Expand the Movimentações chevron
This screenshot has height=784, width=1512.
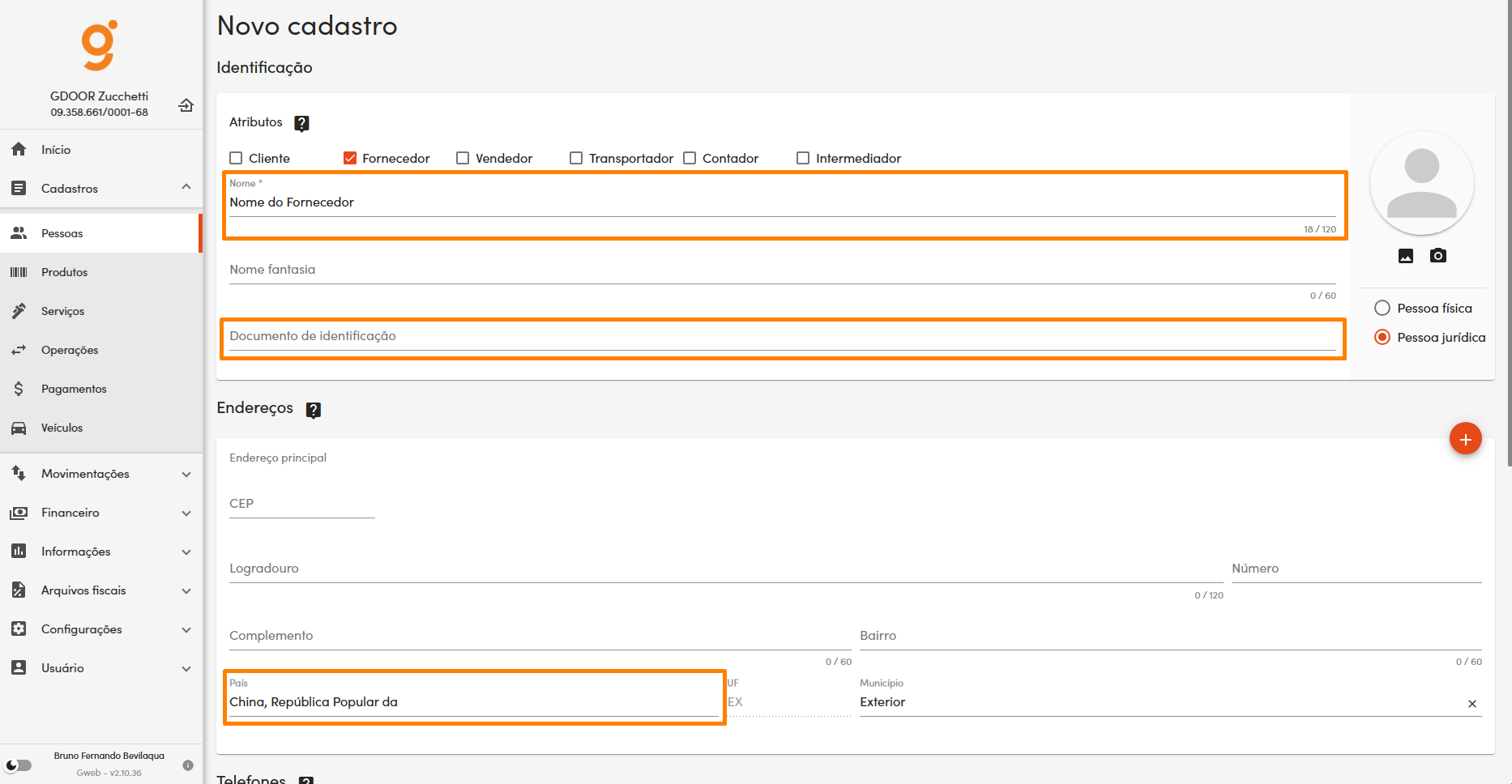(186, 474)
